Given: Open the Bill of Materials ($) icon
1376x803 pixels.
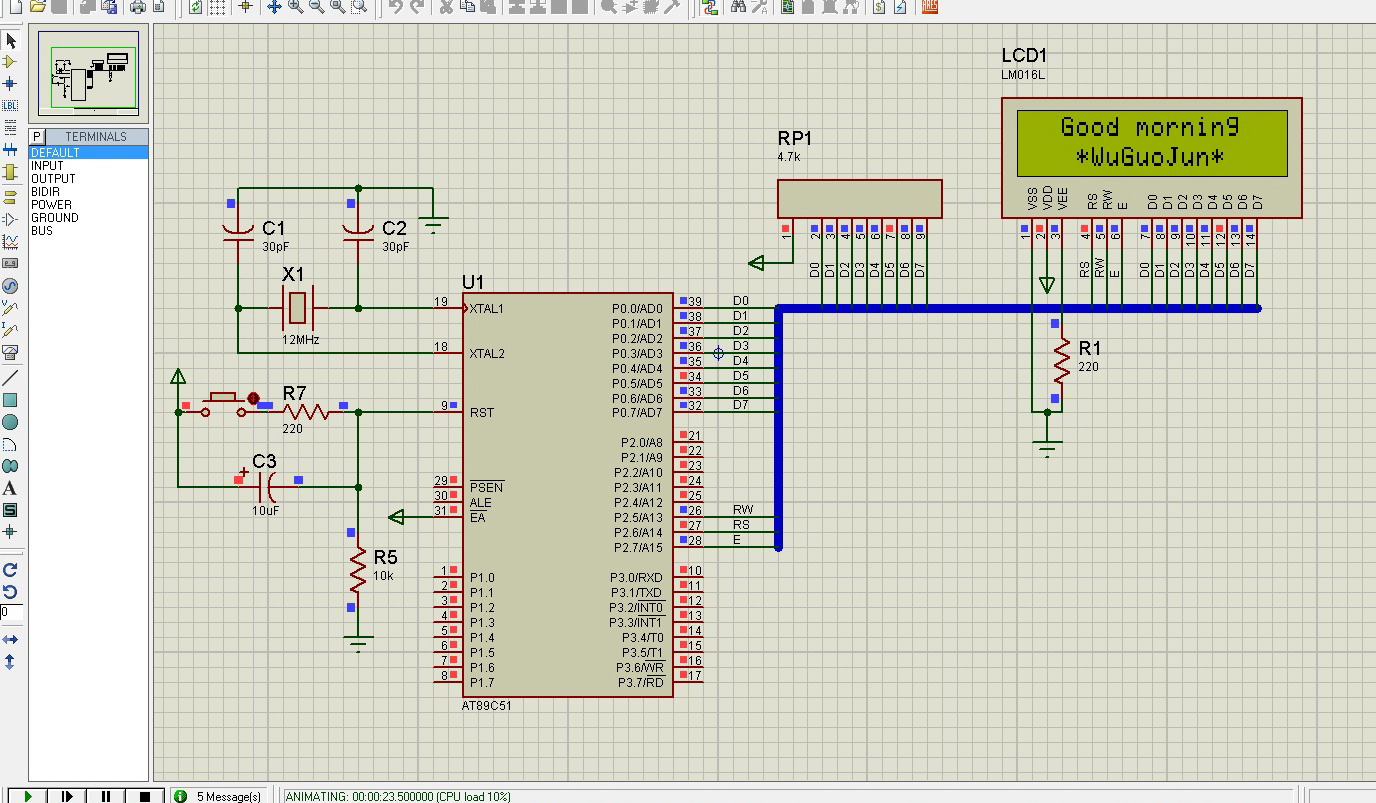Looking at the screenshot, I should tap(879, 7).
